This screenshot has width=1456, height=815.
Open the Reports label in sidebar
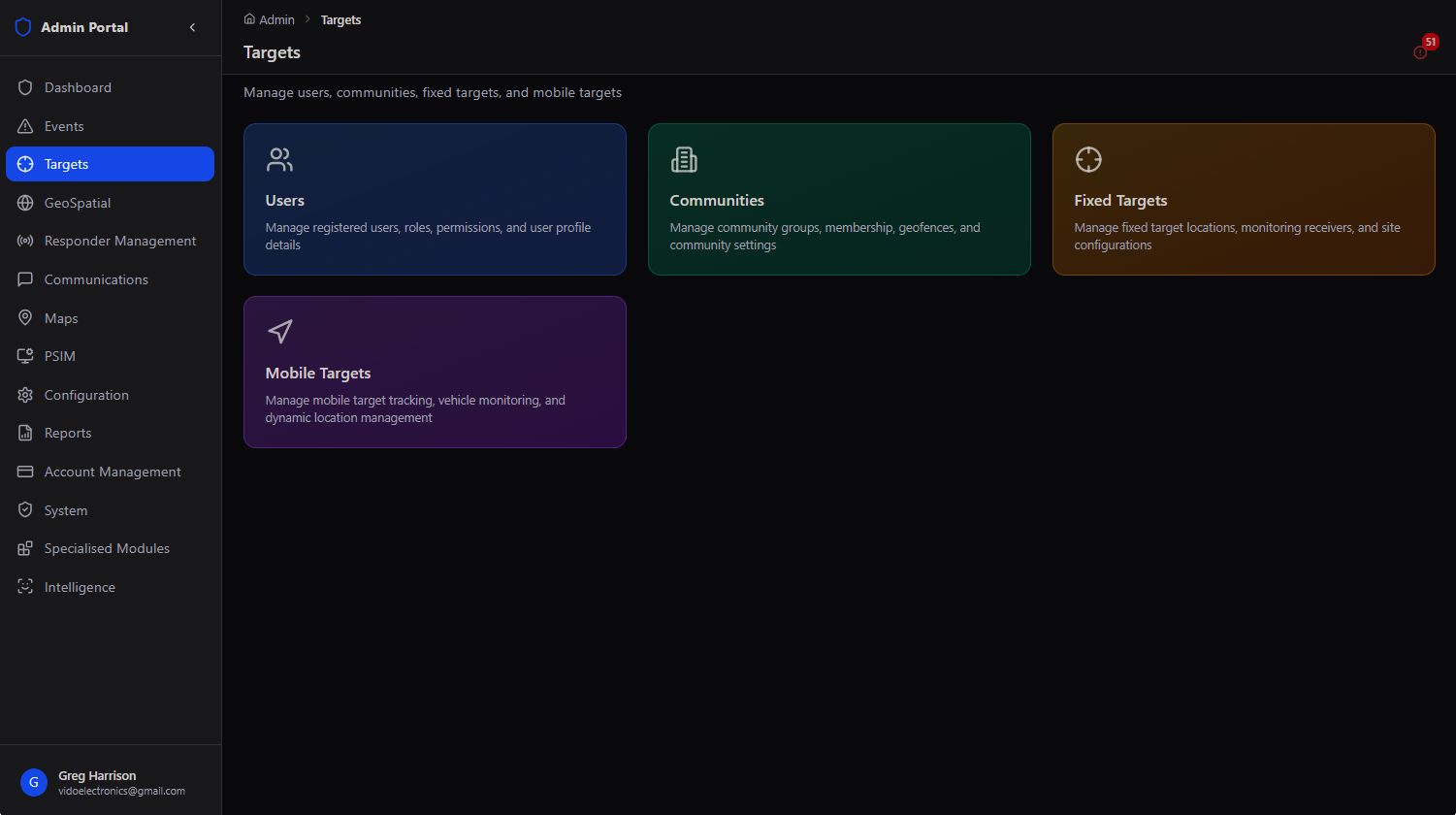pos(68,433)
